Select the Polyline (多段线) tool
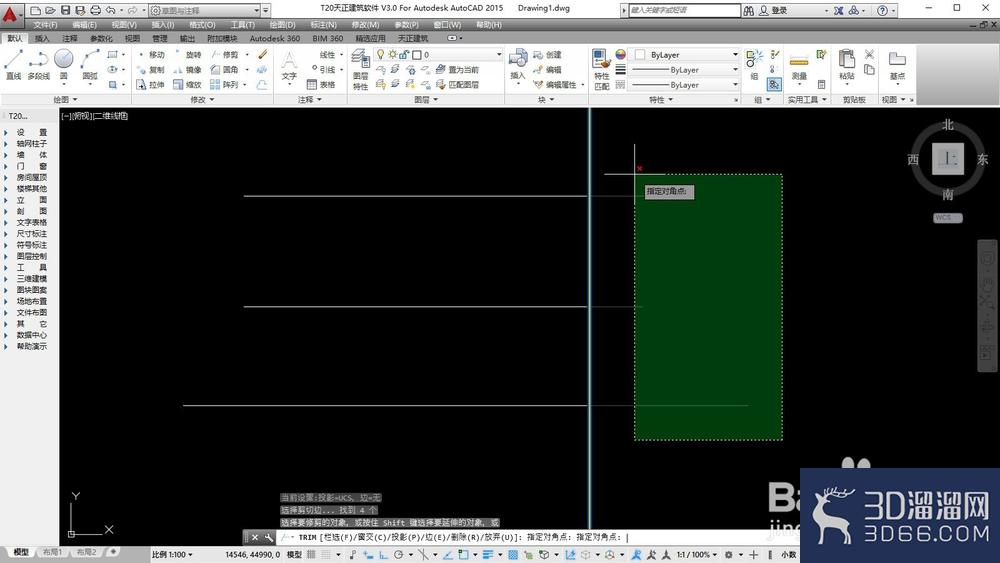The width and height of the screenshot is (1000, 563). pyautogui.click(x=38, y=65)
